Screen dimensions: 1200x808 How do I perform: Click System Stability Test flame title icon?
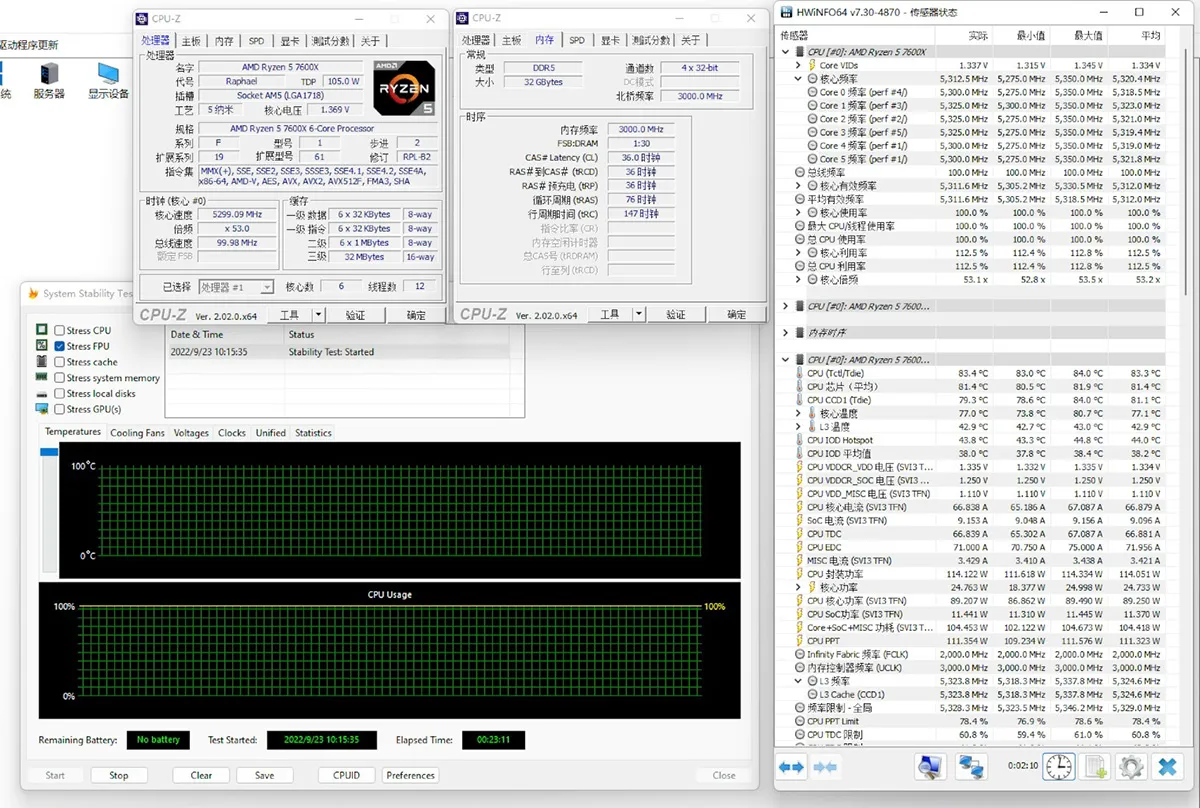33,294
